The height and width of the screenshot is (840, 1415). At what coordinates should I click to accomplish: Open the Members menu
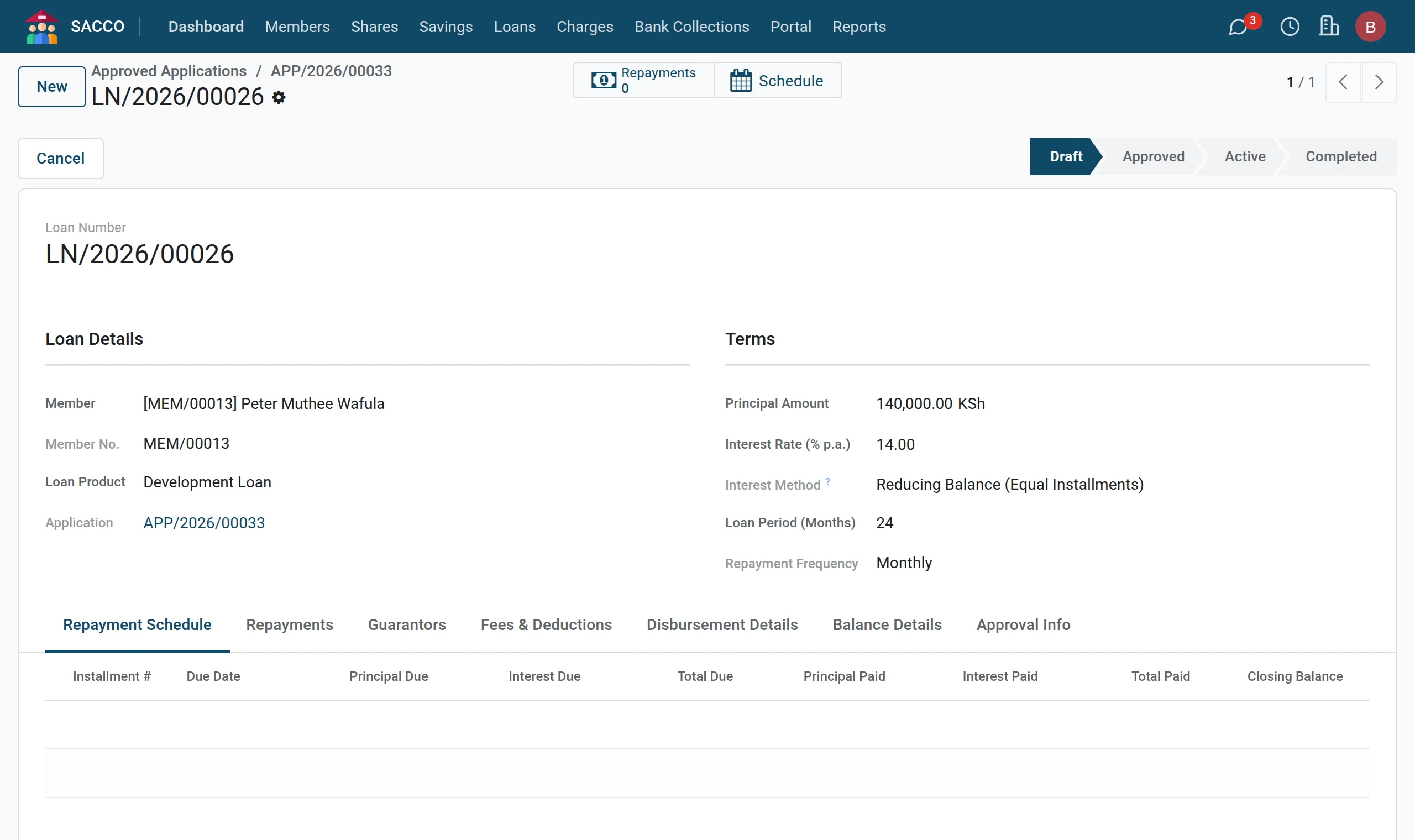[297, 27]
